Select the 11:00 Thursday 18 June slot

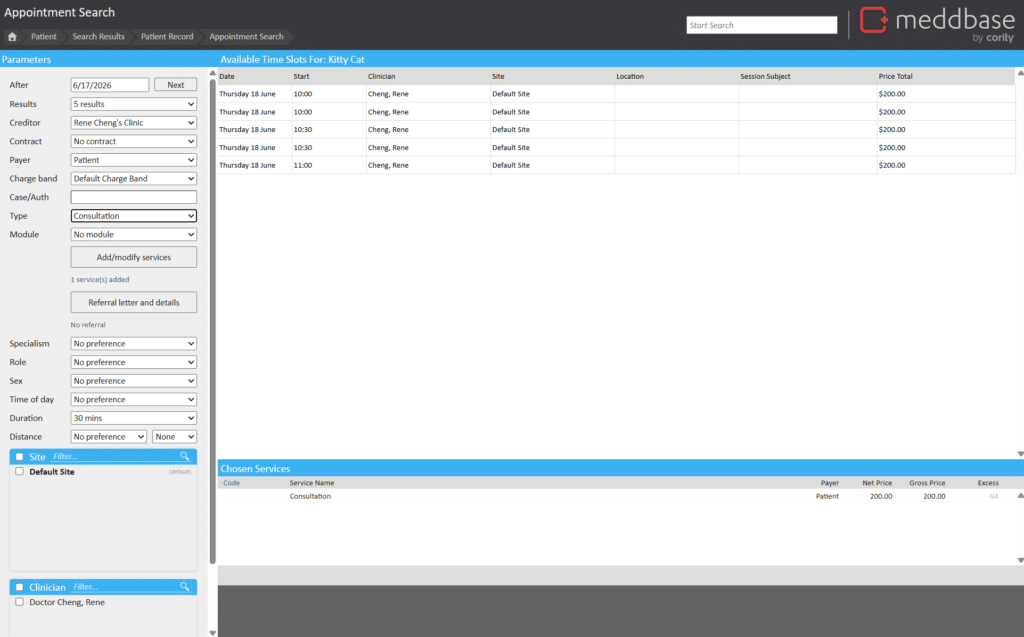616,165
